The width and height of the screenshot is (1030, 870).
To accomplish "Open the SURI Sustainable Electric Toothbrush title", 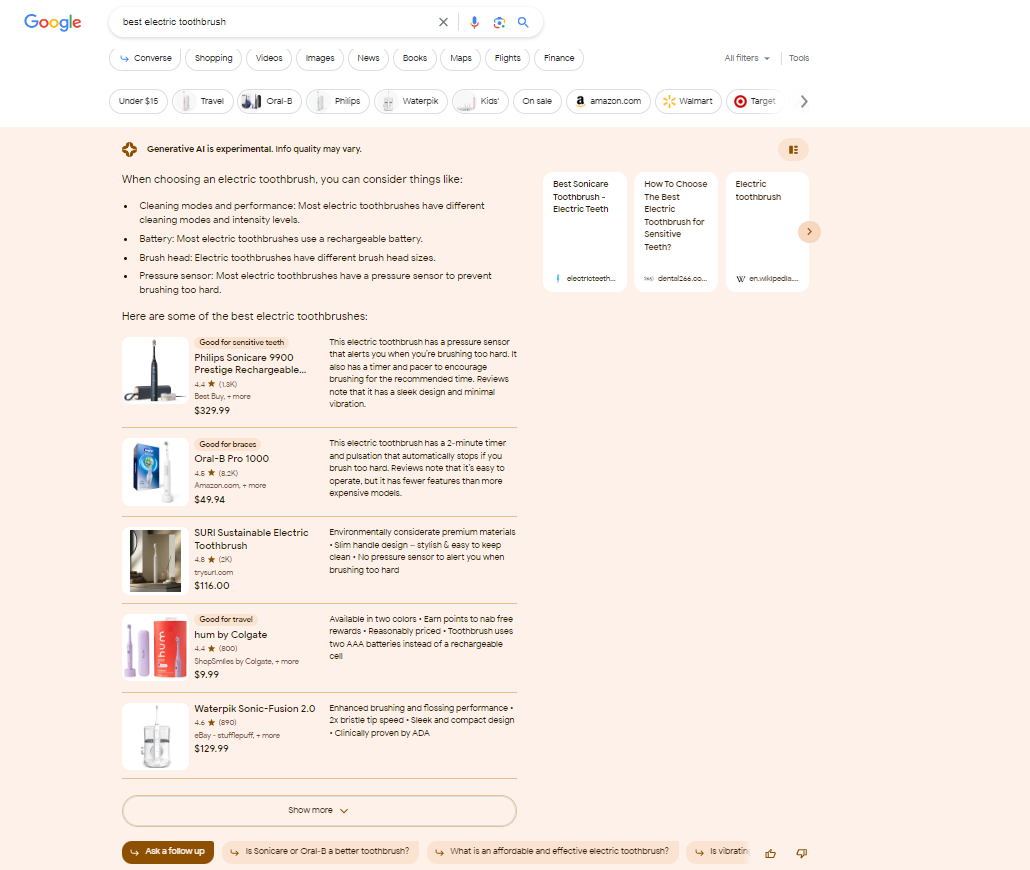I will pyautogui.click(x=251, y=539).
